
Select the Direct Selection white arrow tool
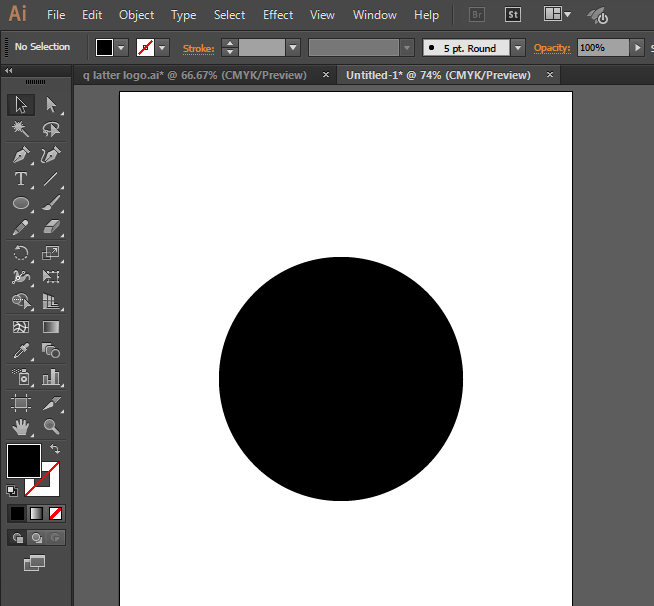coord(51,105)
